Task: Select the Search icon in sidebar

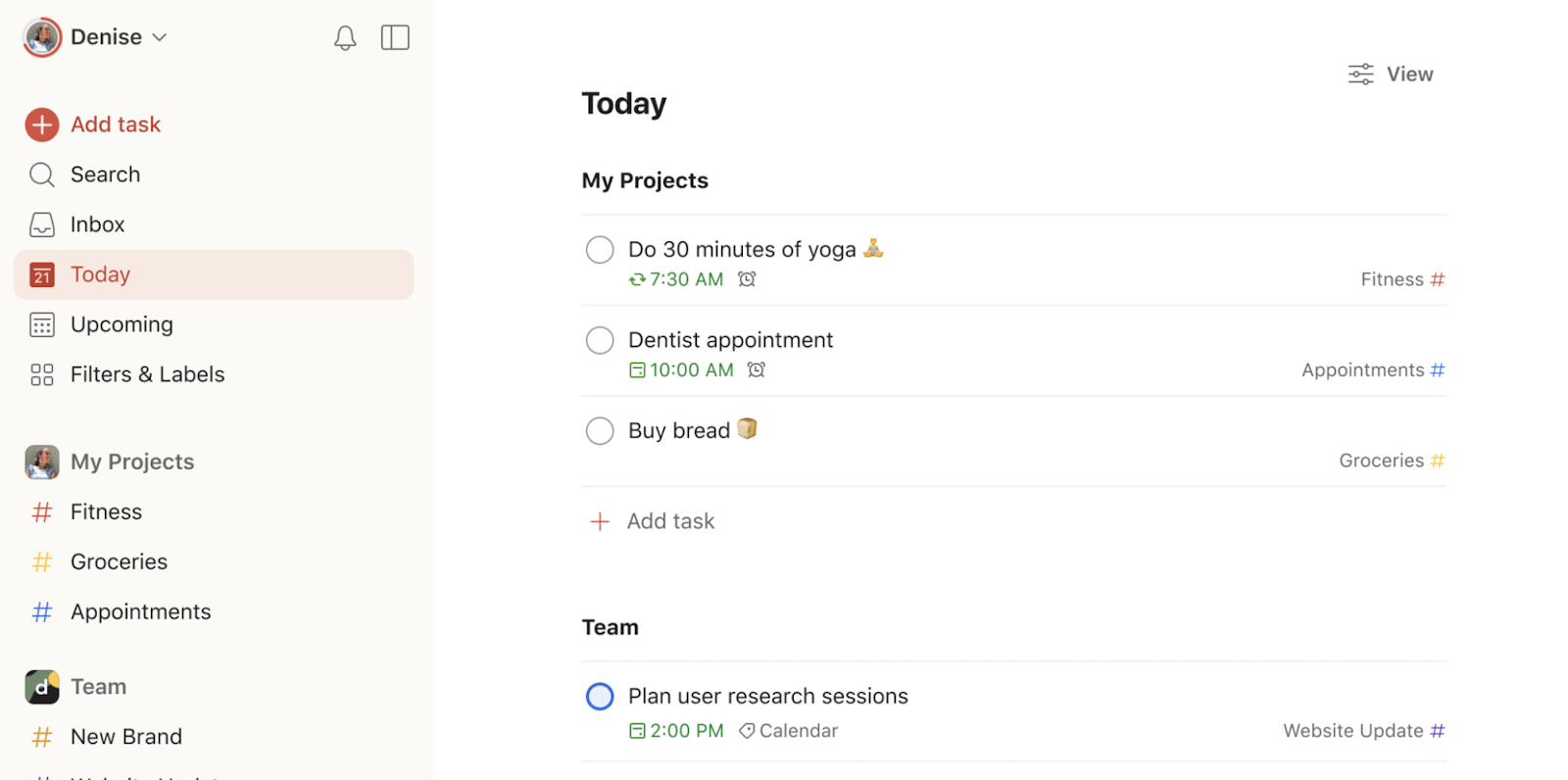Action: pos(41,173)
